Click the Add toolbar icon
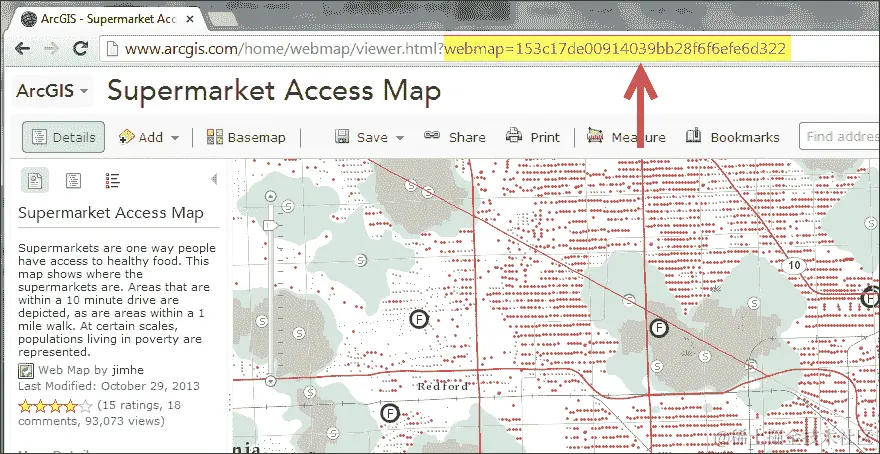 [127, 136]
